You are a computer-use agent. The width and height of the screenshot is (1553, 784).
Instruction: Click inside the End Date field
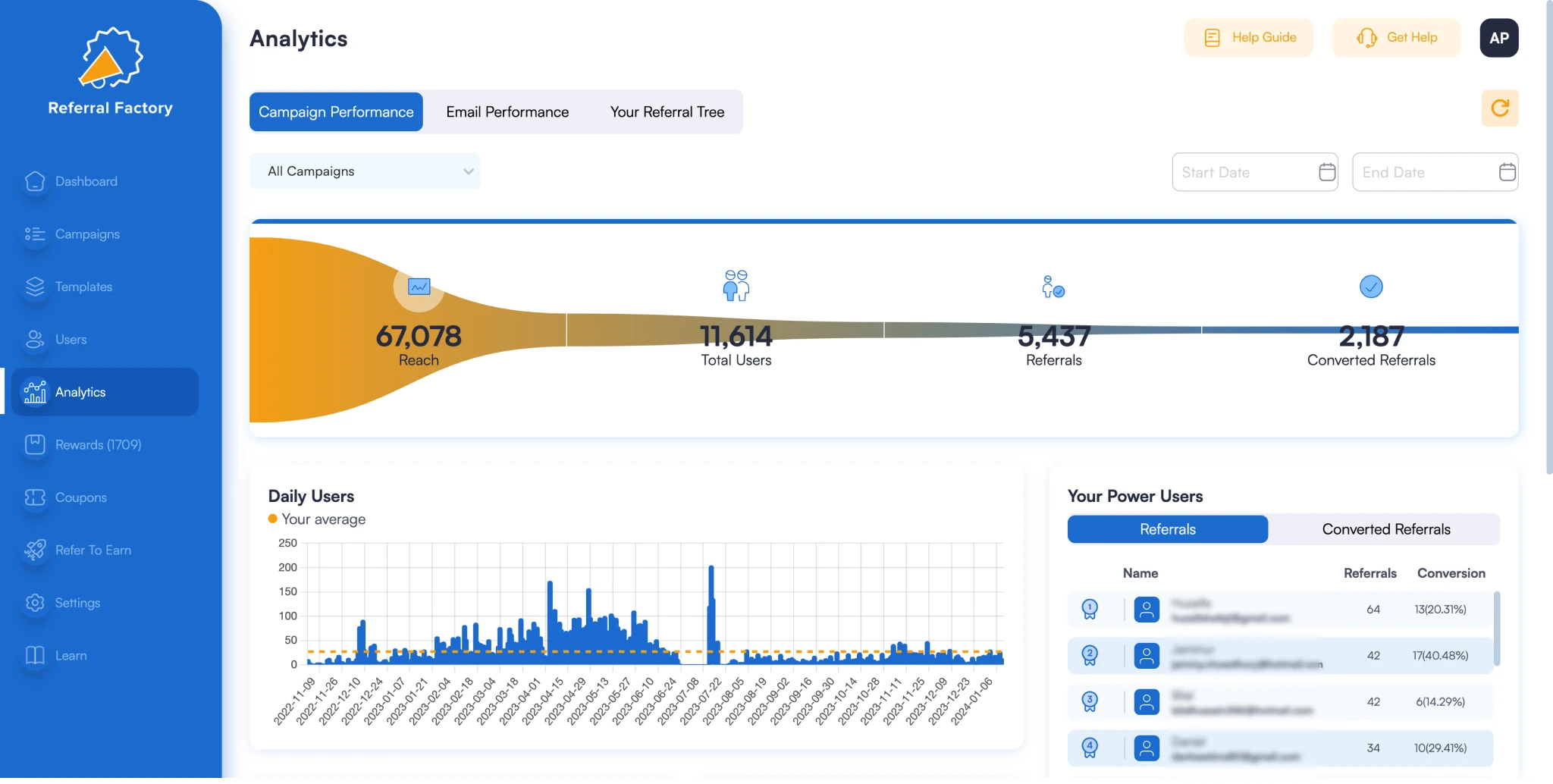coord(1418,172)
